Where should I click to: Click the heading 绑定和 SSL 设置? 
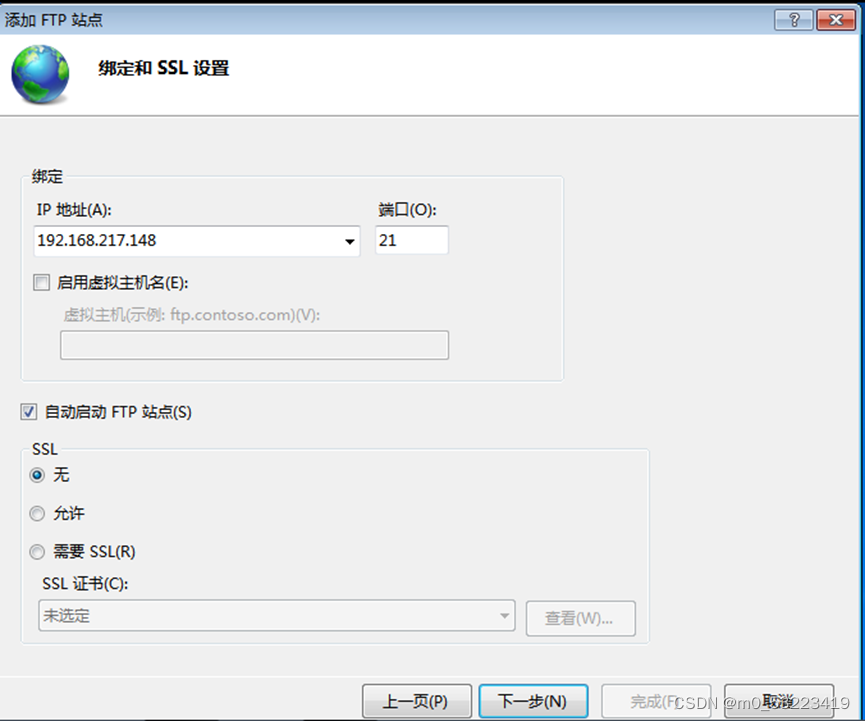[163, 68]
